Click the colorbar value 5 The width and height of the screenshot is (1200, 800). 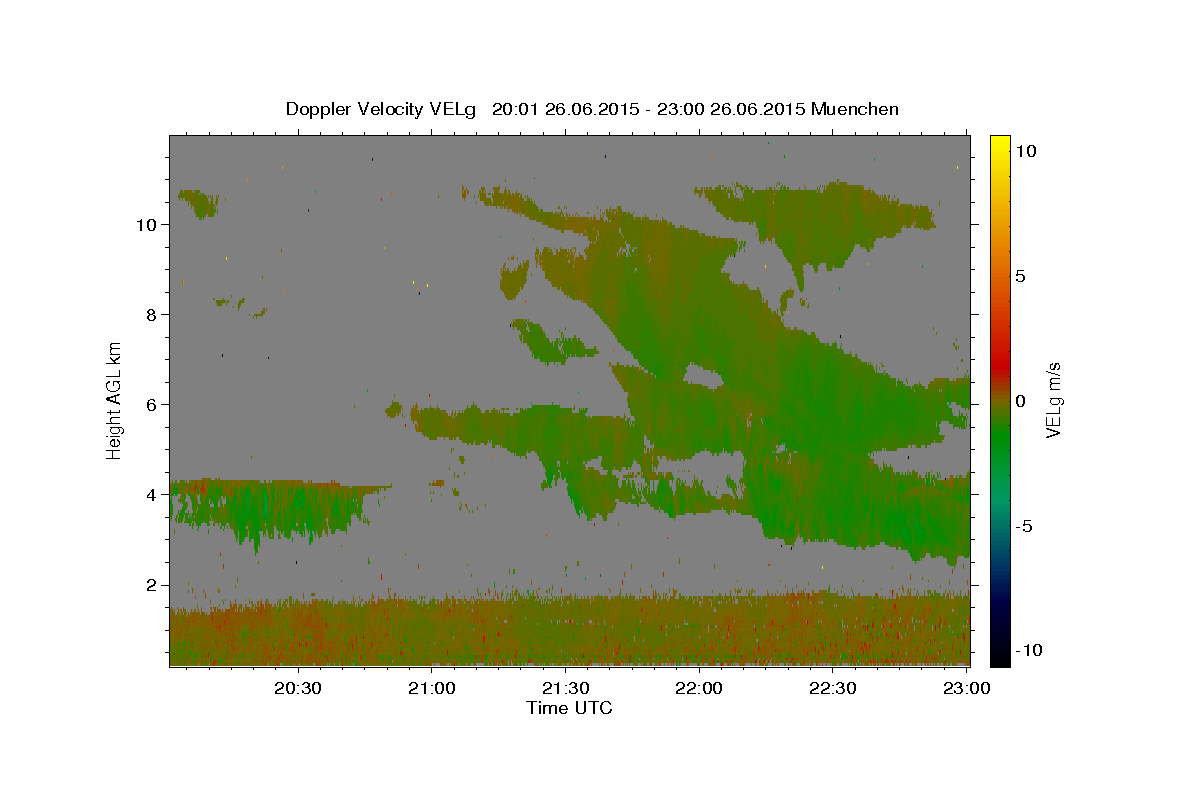(x=1020, y=276)
